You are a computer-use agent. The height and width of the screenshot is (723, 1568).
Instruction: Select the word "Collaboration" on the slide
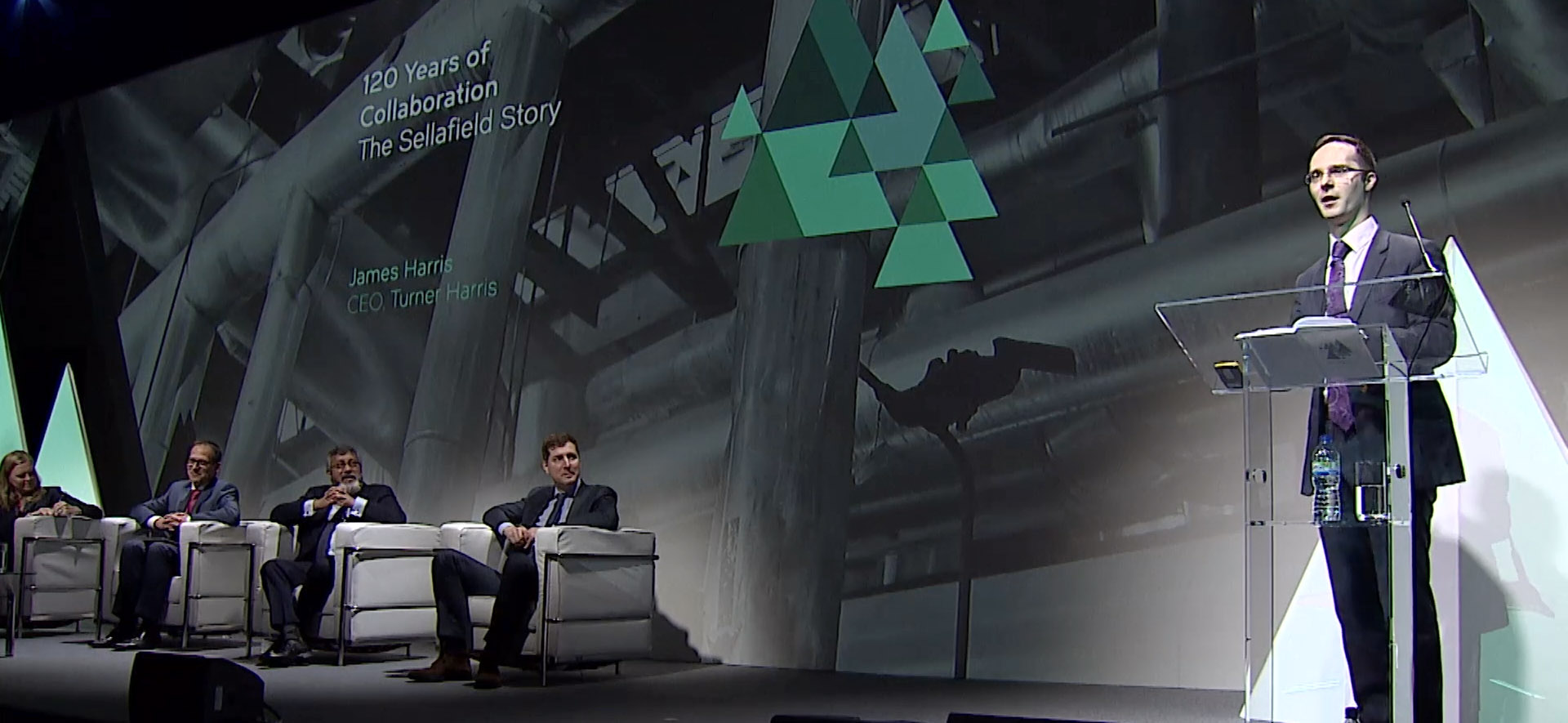click(x=429, y=102)
